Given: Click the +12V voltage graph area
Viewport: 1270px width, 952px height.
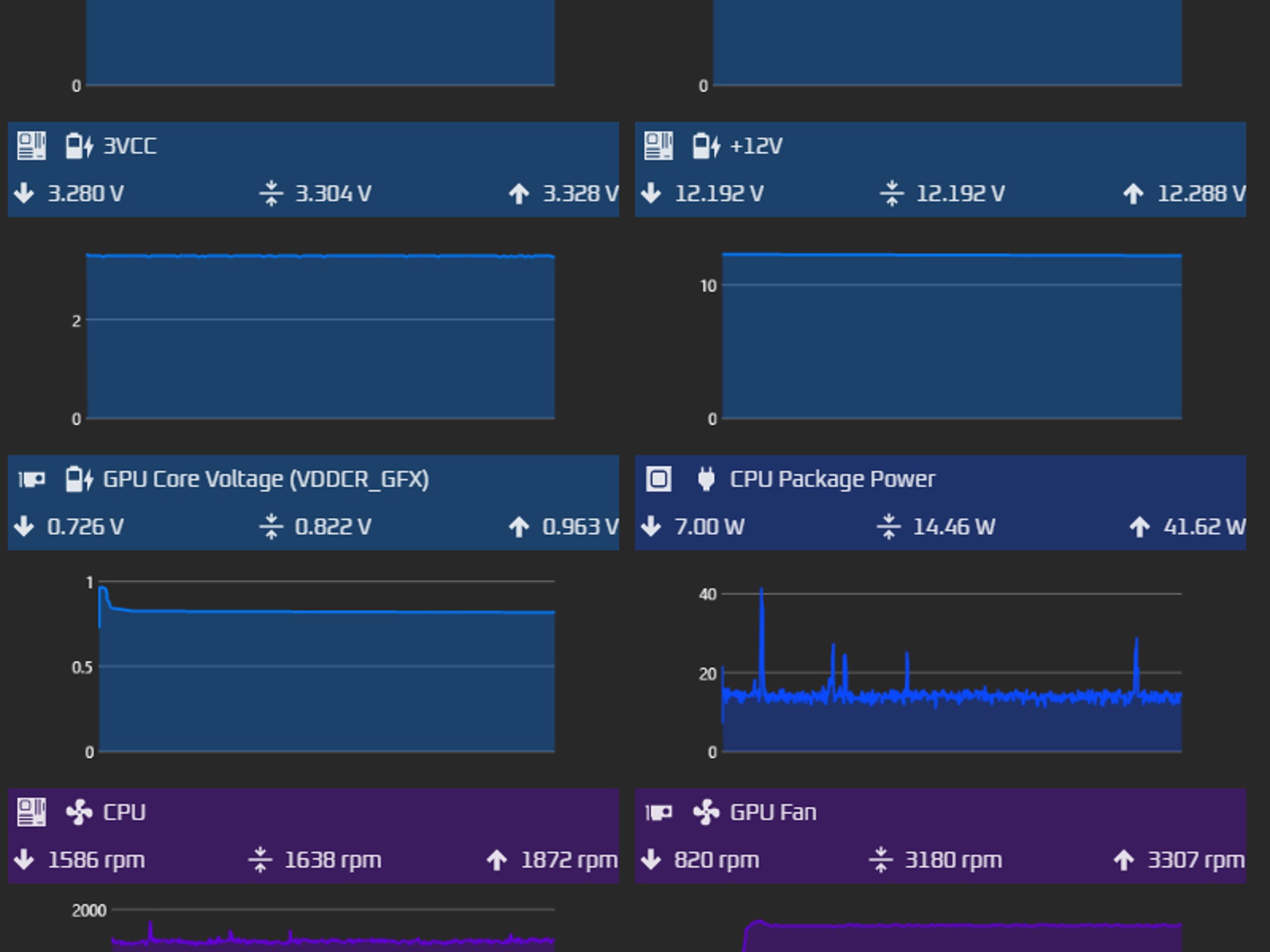Looking at the screenshot, I should point(952,335).
